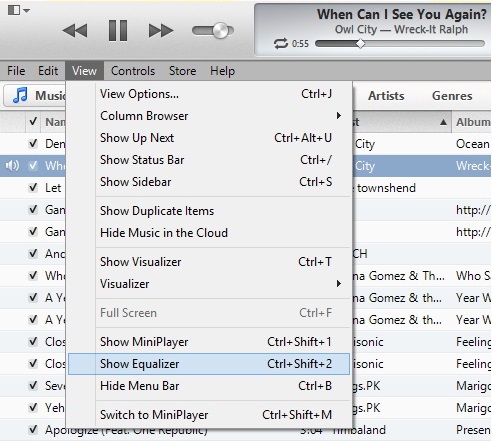Select Show MiniPlayer

pyautogui.click(x=209, y=342)
